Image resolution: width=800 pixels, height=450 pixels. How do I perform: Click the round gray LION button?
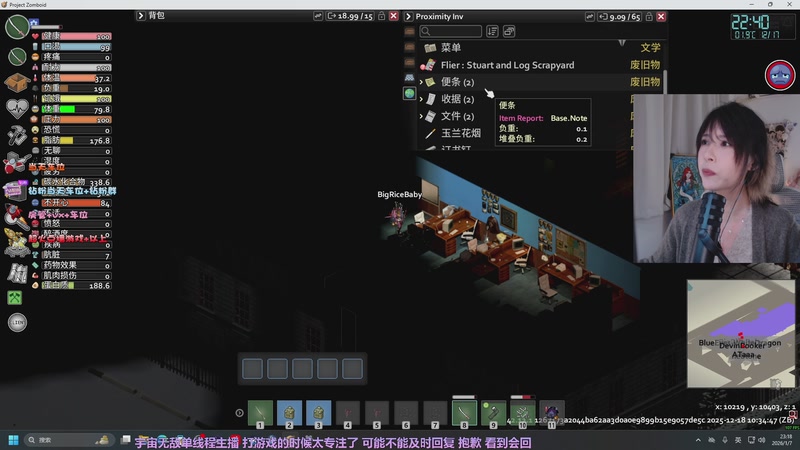click(17, 322)
